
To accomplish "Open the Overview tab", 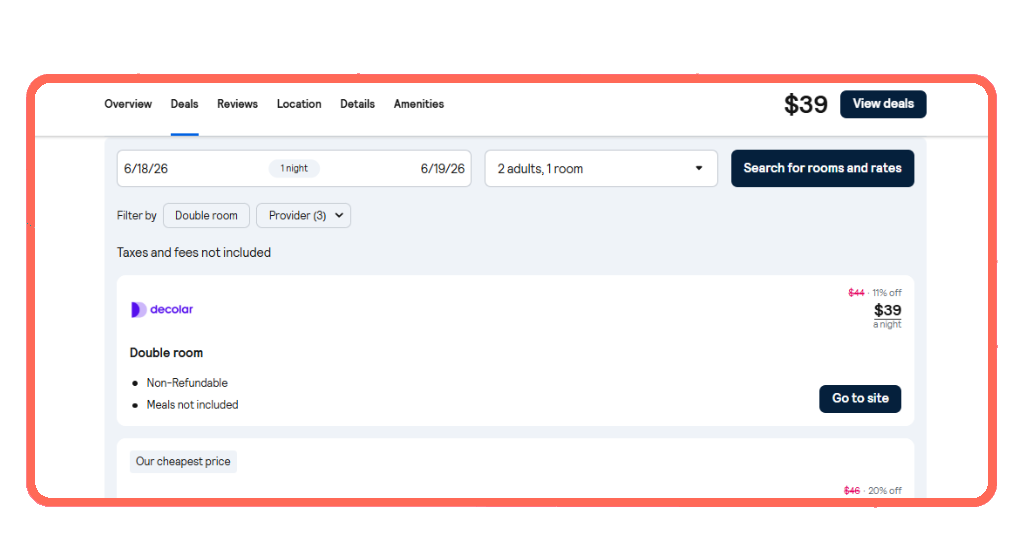I will coord(128,104).
